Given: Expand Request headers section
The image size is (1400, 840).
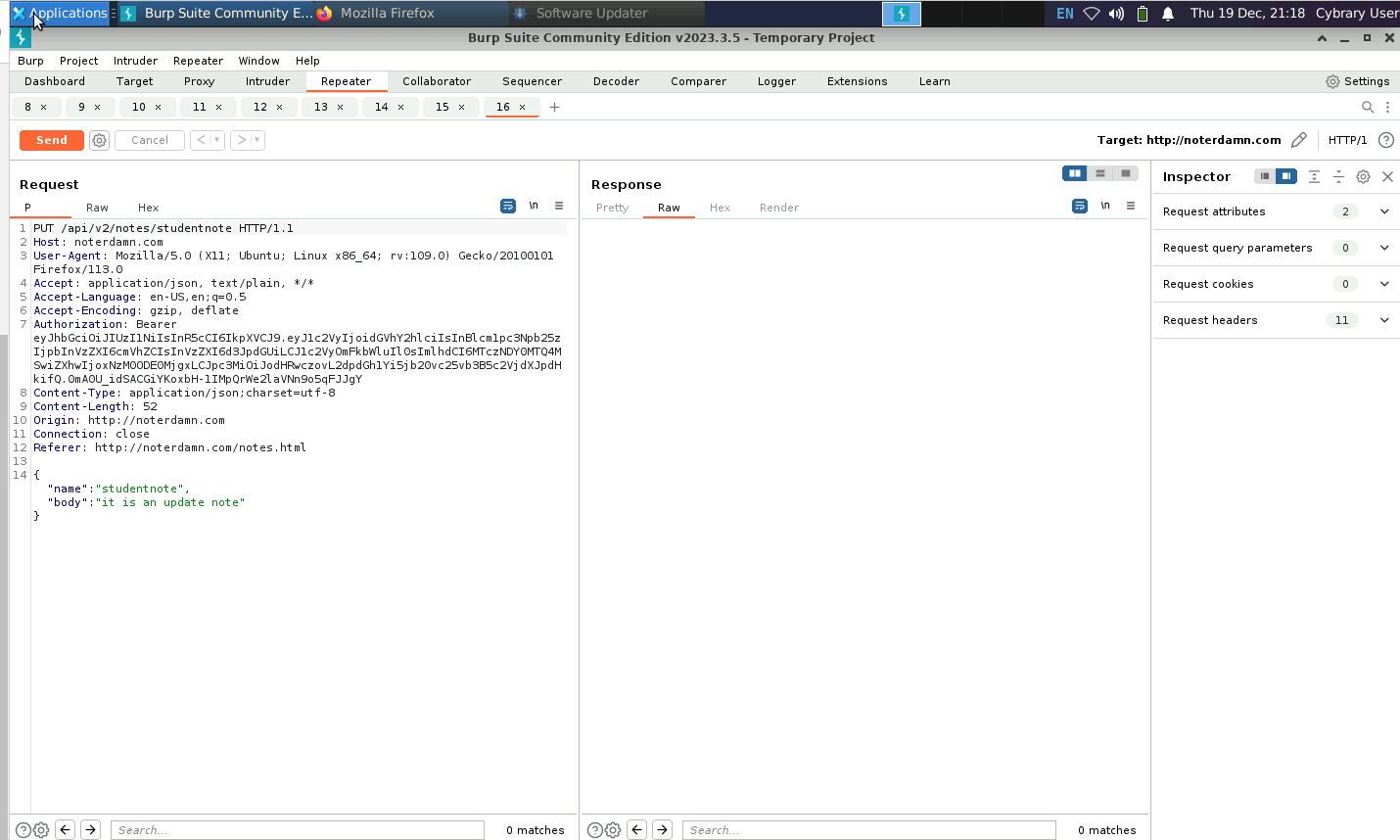Looking at the screenshot, I should 1384,320.
